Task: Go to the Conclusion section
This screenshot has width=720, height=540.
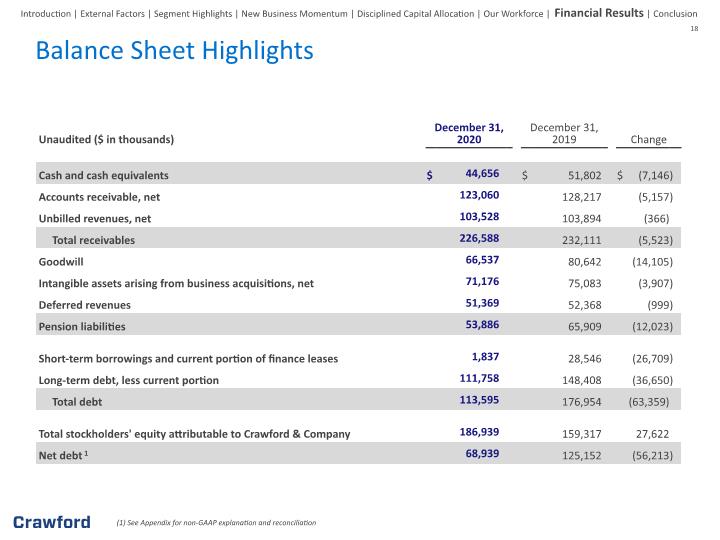Action: pyautogui.click(x=675, y=14)
